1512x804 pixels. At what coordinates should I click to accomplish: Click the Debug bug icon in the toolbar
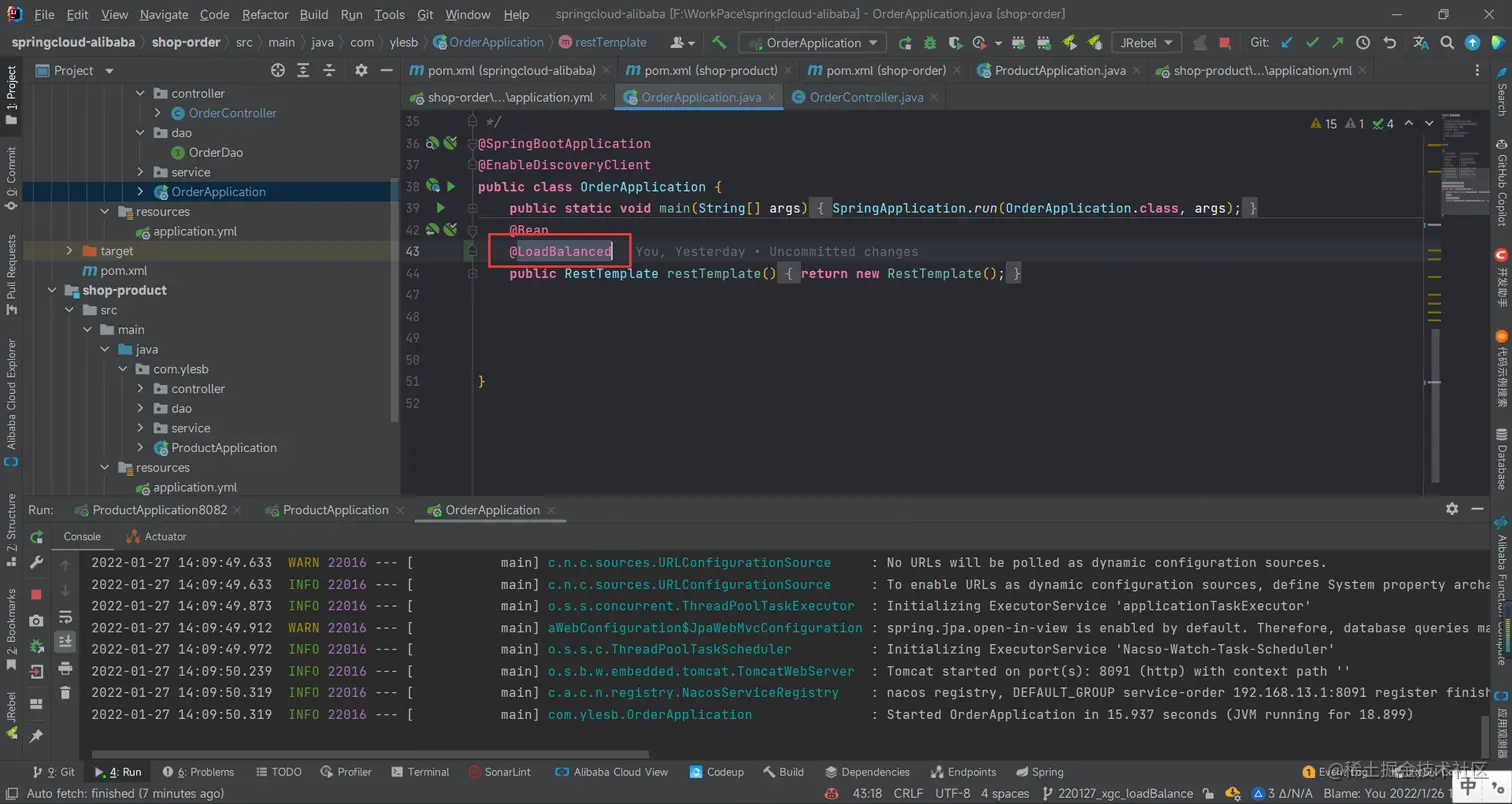click(929, 43)
